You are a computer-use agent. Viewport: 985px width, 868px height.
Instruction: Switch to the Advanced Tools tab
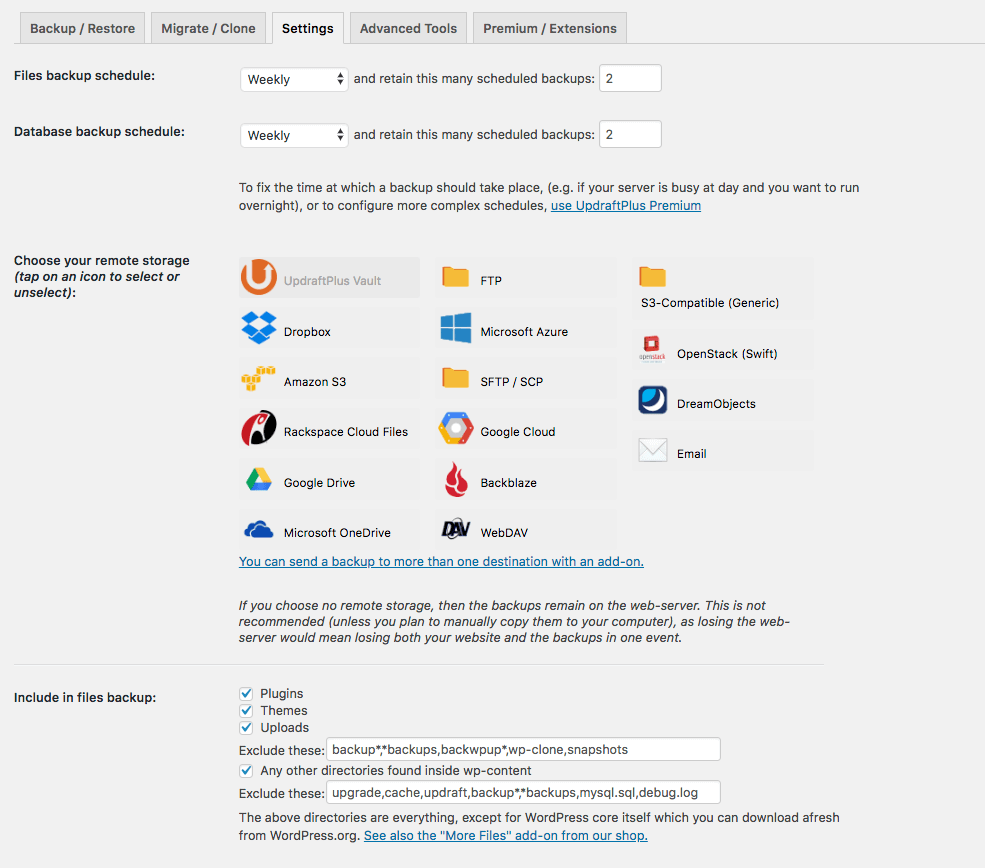point(408,28)
